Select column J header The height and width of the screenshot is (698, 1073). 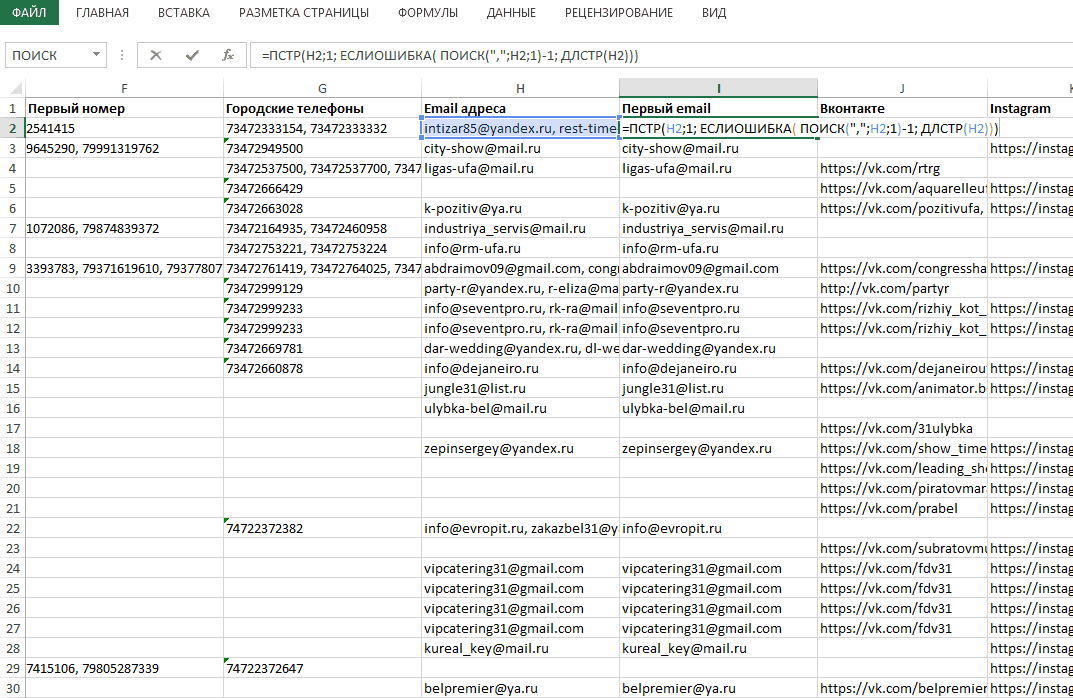[902, 88]
